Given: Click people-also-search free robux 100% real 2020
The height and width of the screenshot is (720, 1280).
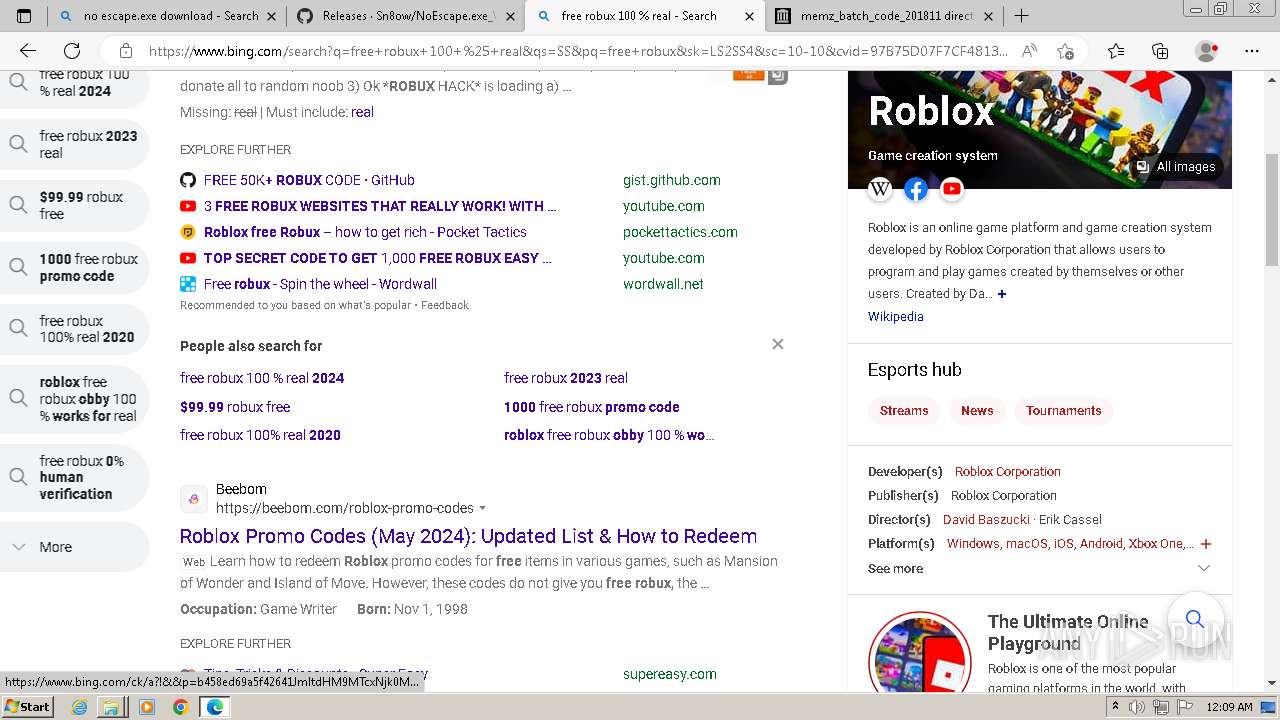Looking at the screenshot, I should pos(260,435).
